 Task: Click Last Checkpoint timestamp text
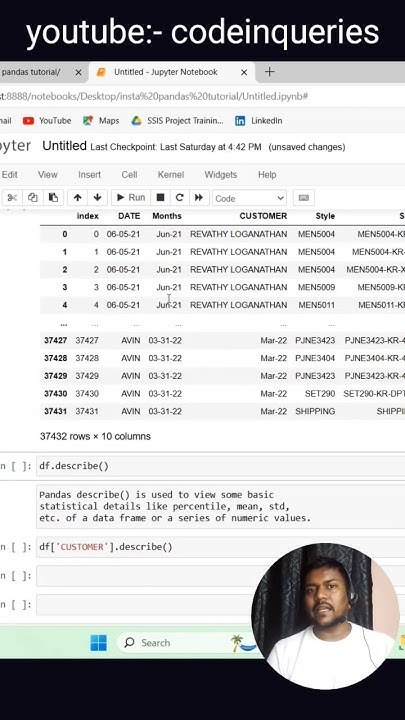point(176,147)
